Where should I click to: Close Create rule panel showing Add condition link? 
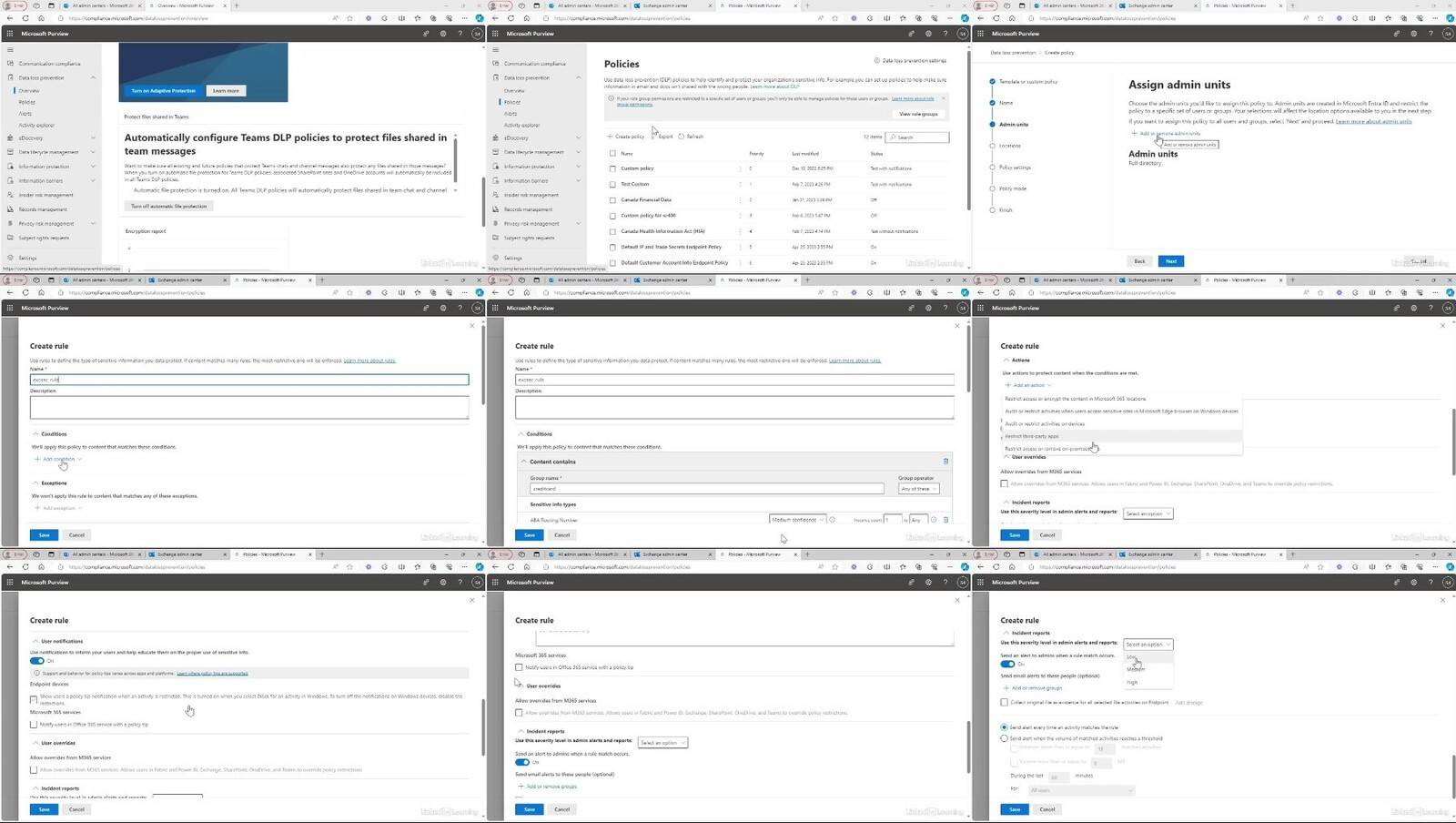click(471, 326)
